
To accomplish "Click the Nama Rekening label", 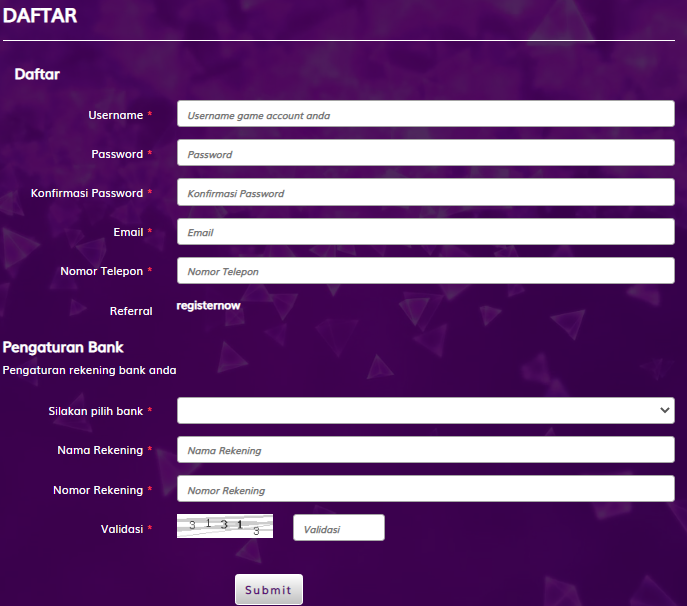I will pyautogui.click(x=100, y=450).
